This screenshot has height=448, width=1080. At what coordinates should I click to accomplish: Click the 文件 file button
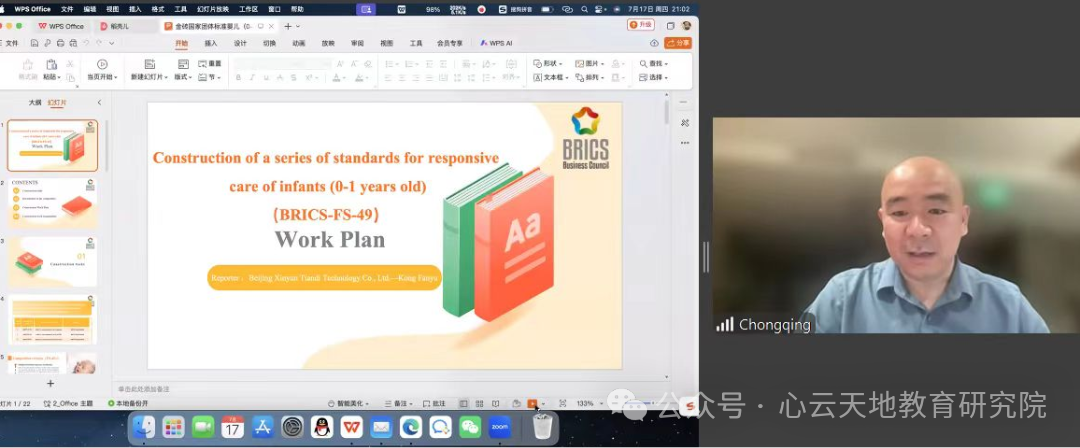[x=12, y=43]
